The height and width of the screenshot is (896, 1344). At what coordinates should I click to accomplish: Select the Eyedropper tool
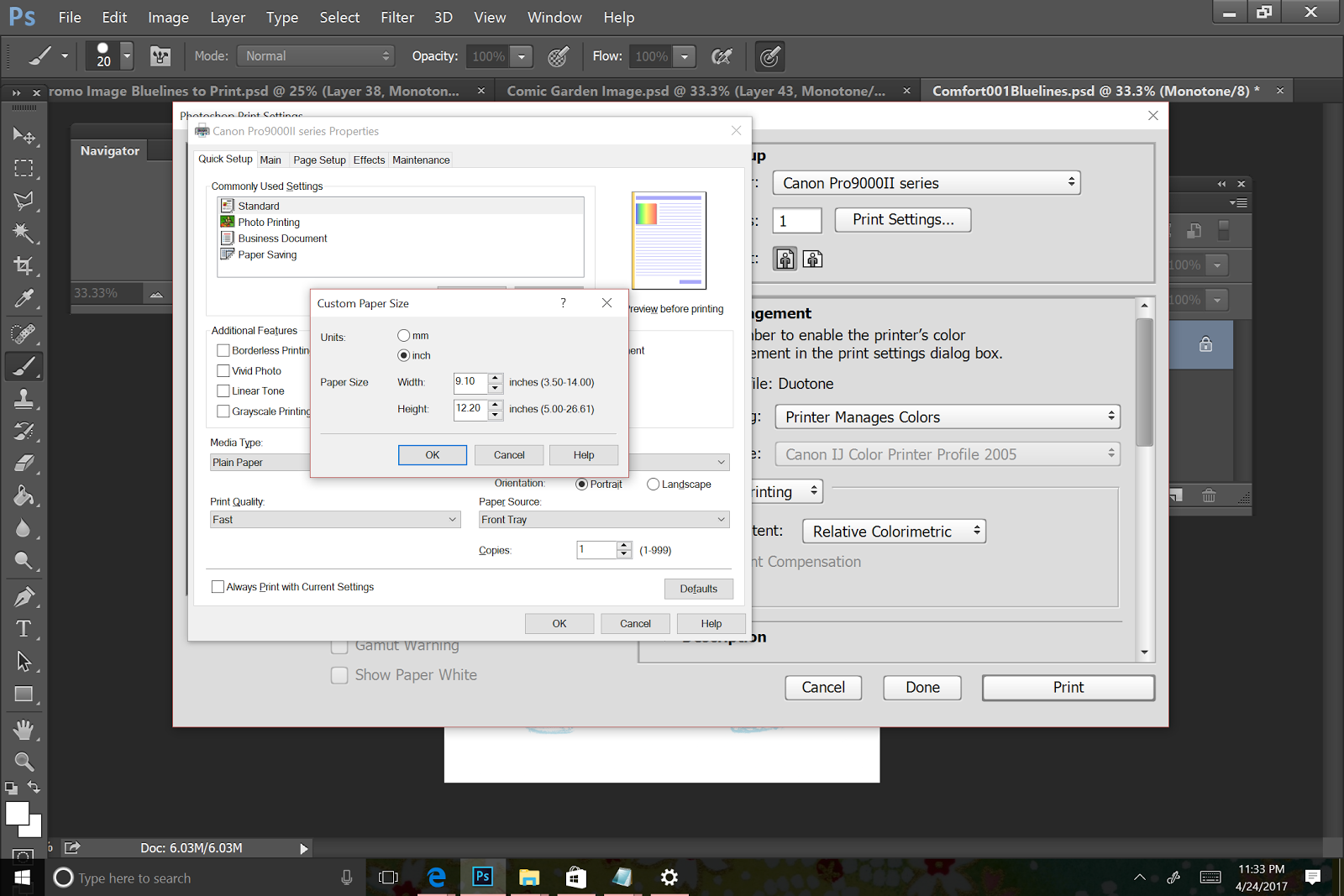[x=24, y=298]
